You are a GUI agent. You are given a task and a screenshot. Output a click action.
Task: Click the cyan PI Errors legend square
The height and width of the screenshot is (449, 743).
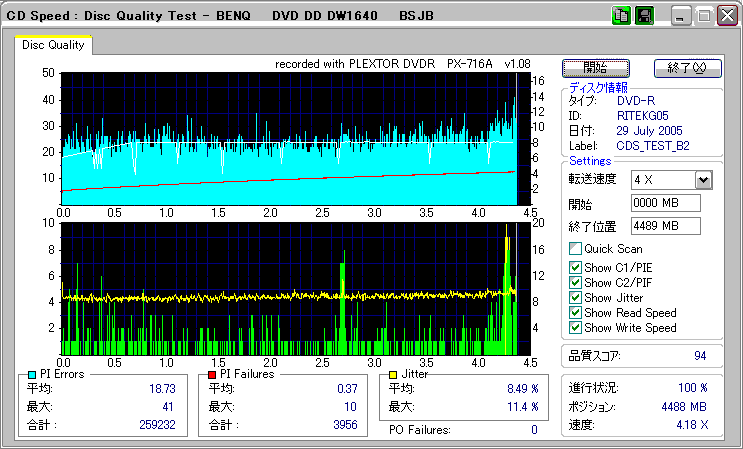[x=32, y=375]
